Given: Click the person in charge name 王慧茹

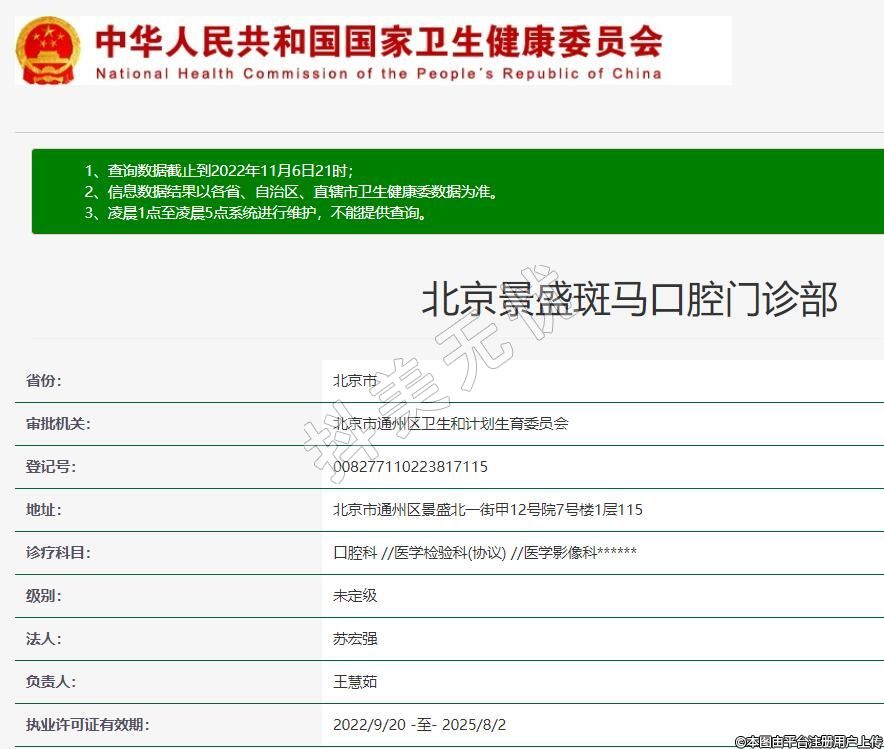Looking at the screenshot, I should [x=355, y=682].
